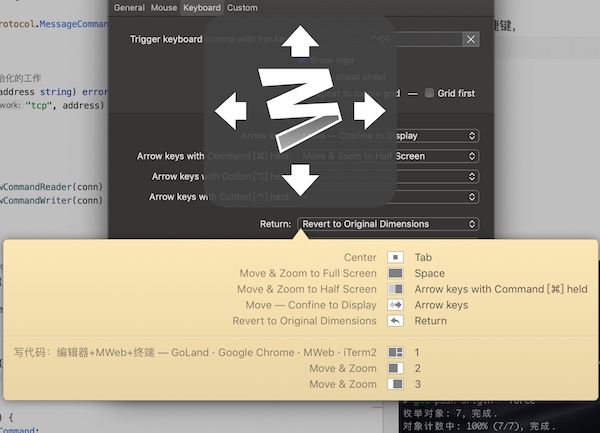This screenshot has width=600, height=433.
Task: Open the Command held arrow keys dropdown
Action: 388,156
